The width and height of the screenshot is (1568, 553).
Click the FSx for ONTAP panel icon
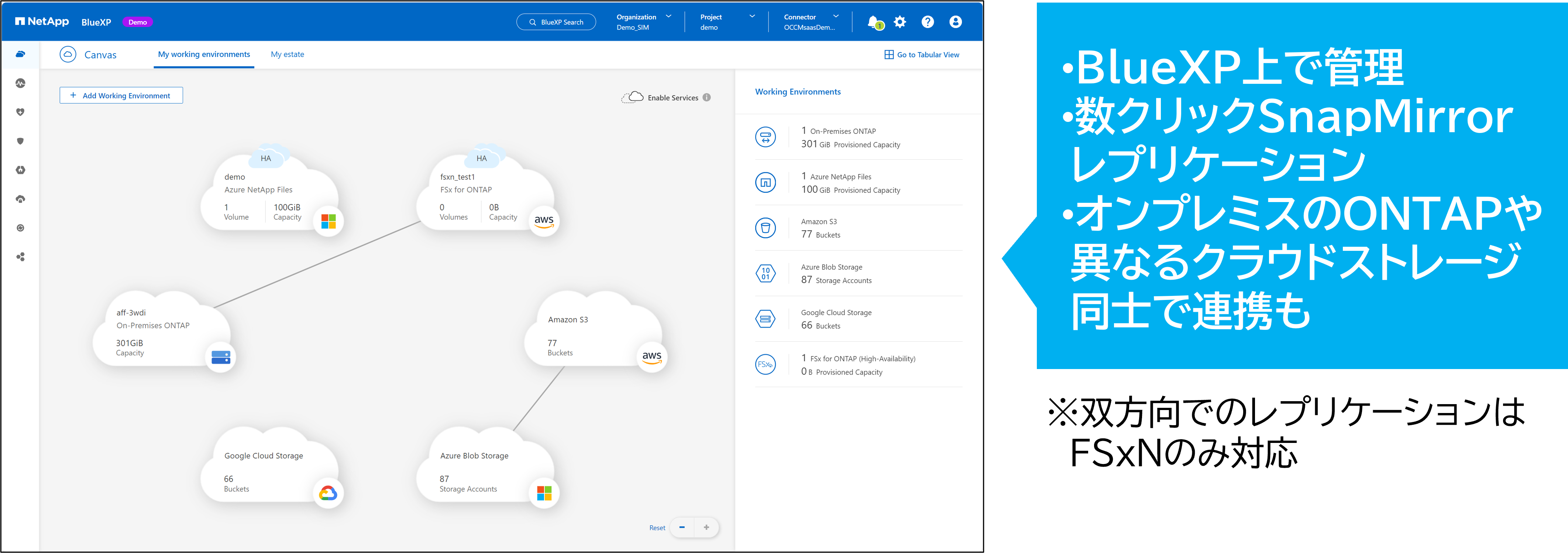click(x=765, y=364)
